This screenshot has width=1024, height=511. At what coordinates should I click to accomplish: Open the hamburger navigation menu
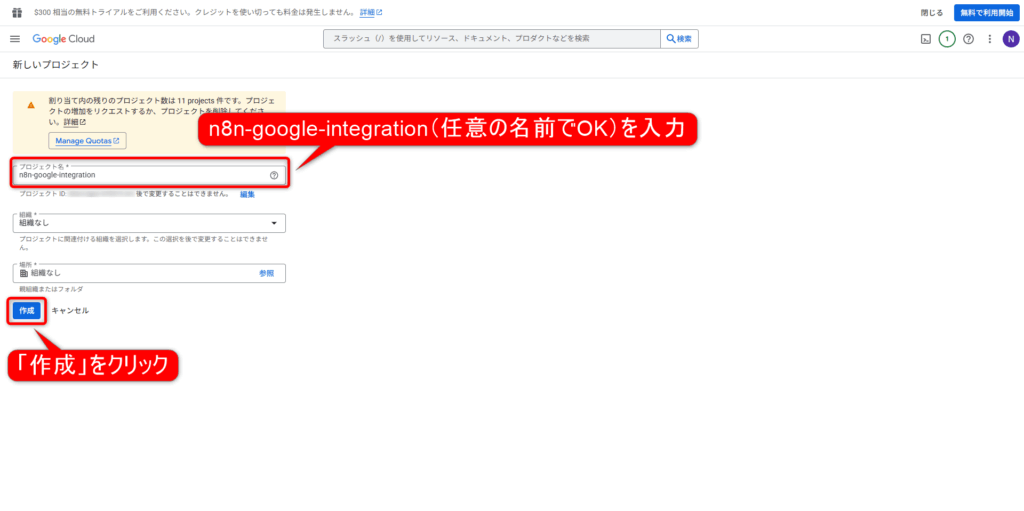15,39
